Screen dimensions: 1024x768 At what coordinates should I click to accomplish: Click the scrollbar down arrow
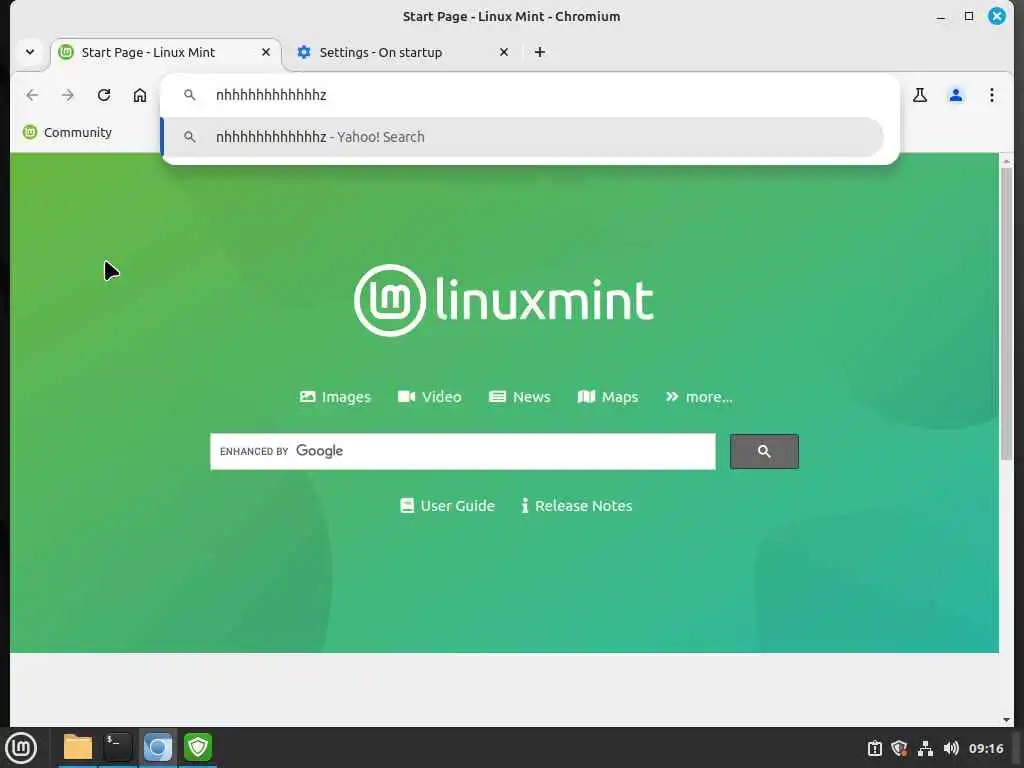[x=1006, y=720]
